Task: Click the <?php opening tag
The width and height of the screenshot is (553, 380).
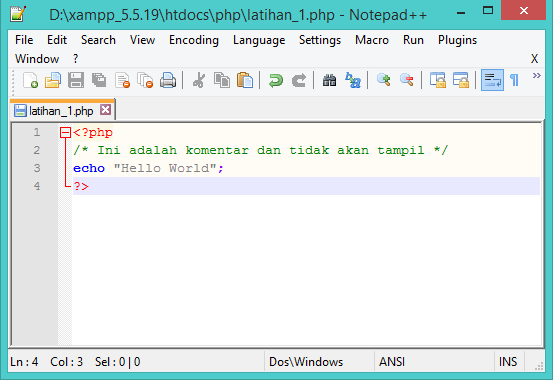Action: click(x=93, y=133)
